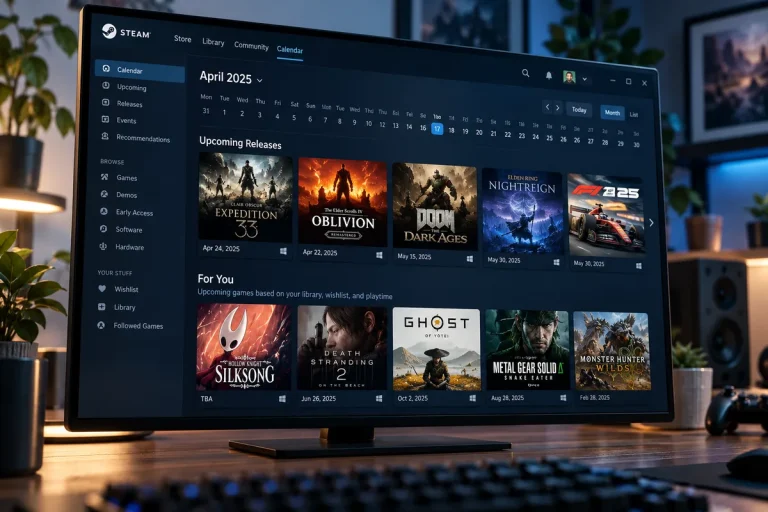The image size is (768, 512).
Task: Click the Wishlist heart icon
Action: click(102, 289)
